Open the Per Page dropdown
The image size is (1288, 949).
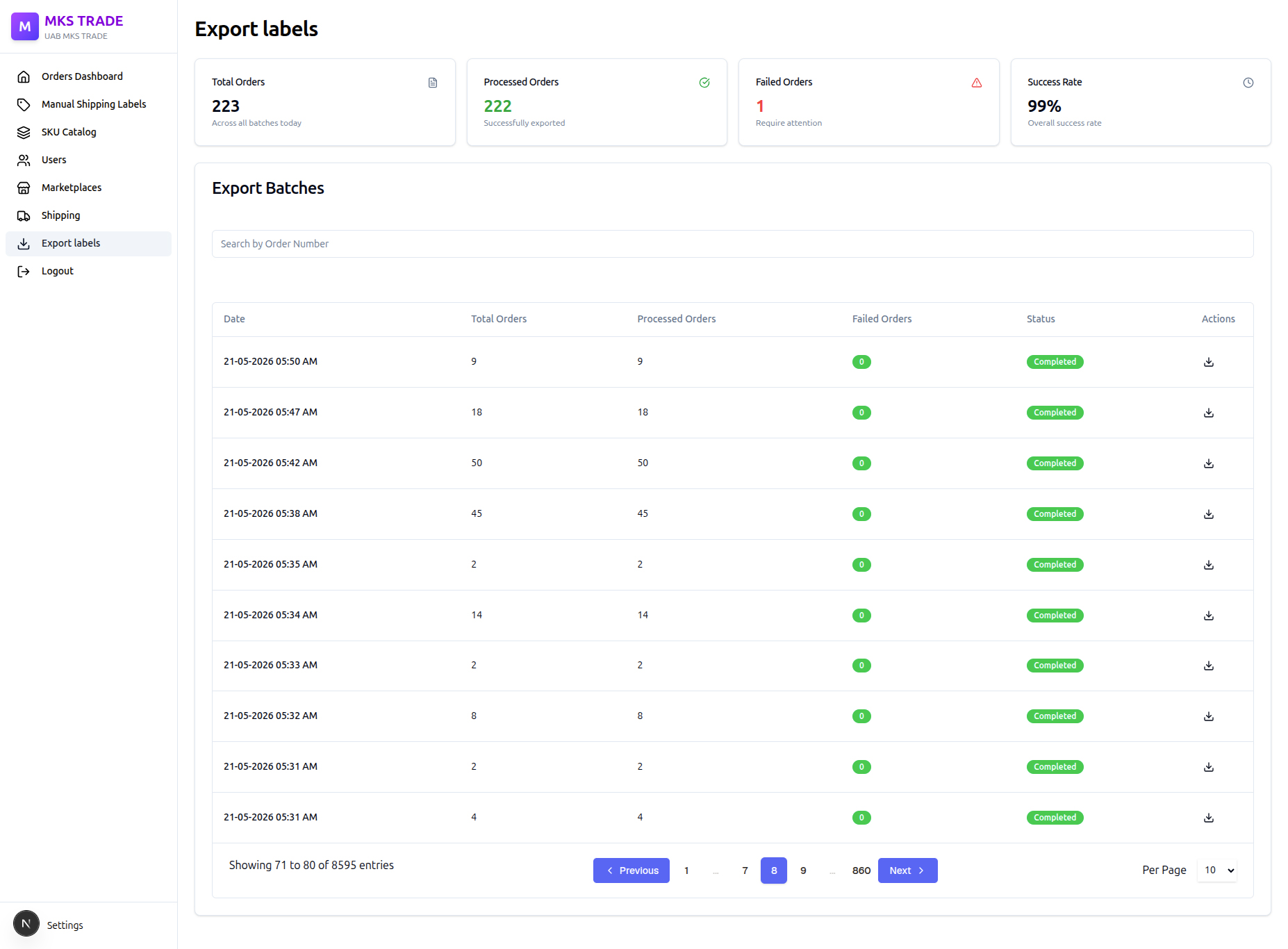click(1217, 870)
